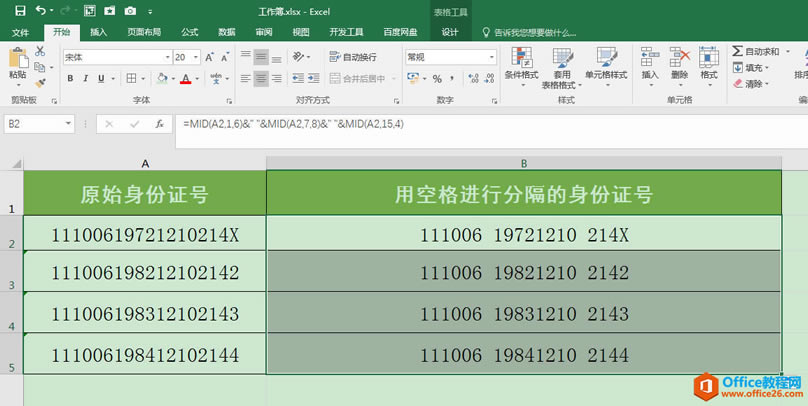The height and width of the screenshot is (406, 808).
Task: Expand the borders dropdown arrow
Action: [x=143, y=79]
